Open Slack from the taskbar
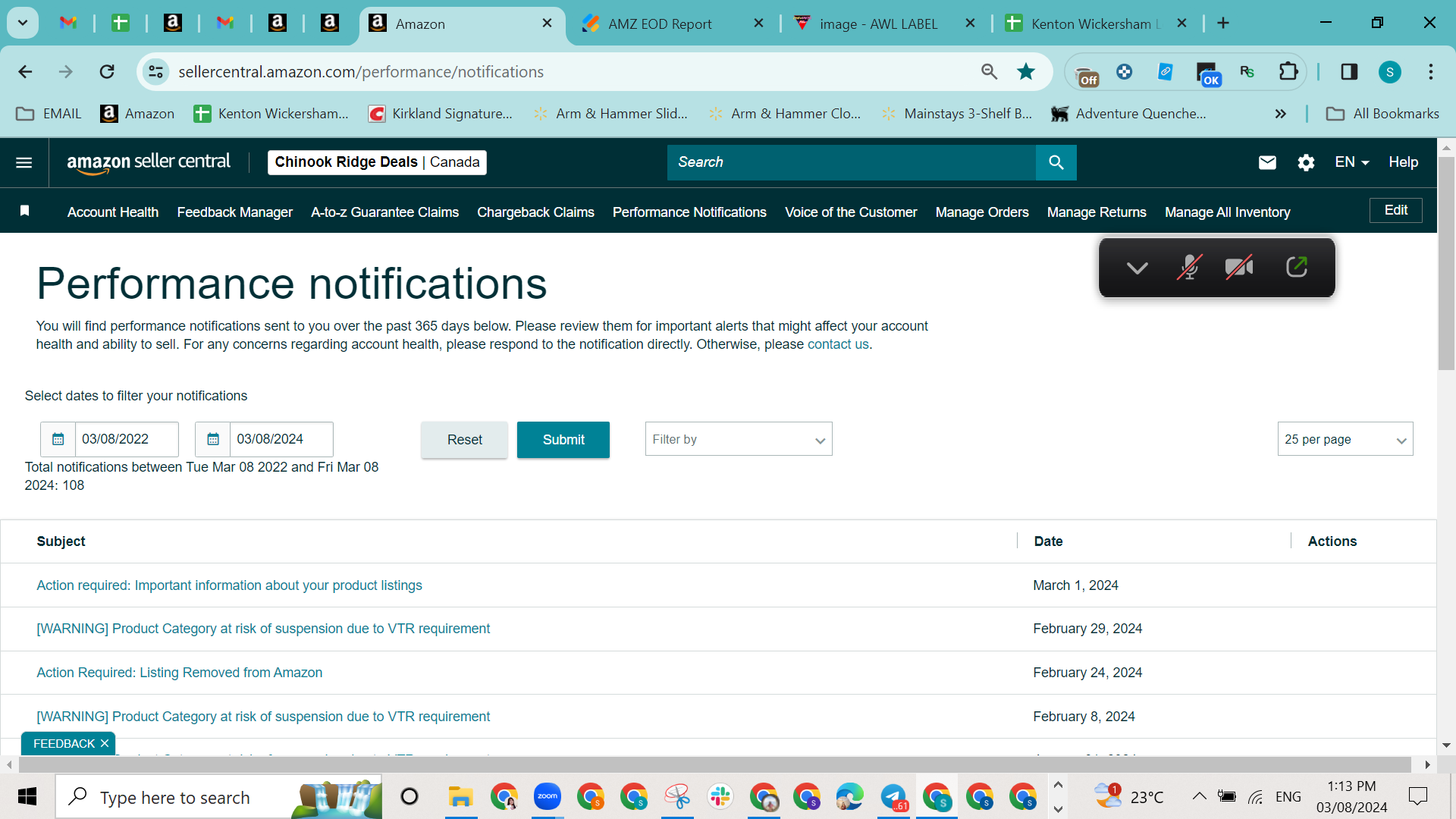The width and height of the screenshot is (1456, 819). click(x=720, y=797)
